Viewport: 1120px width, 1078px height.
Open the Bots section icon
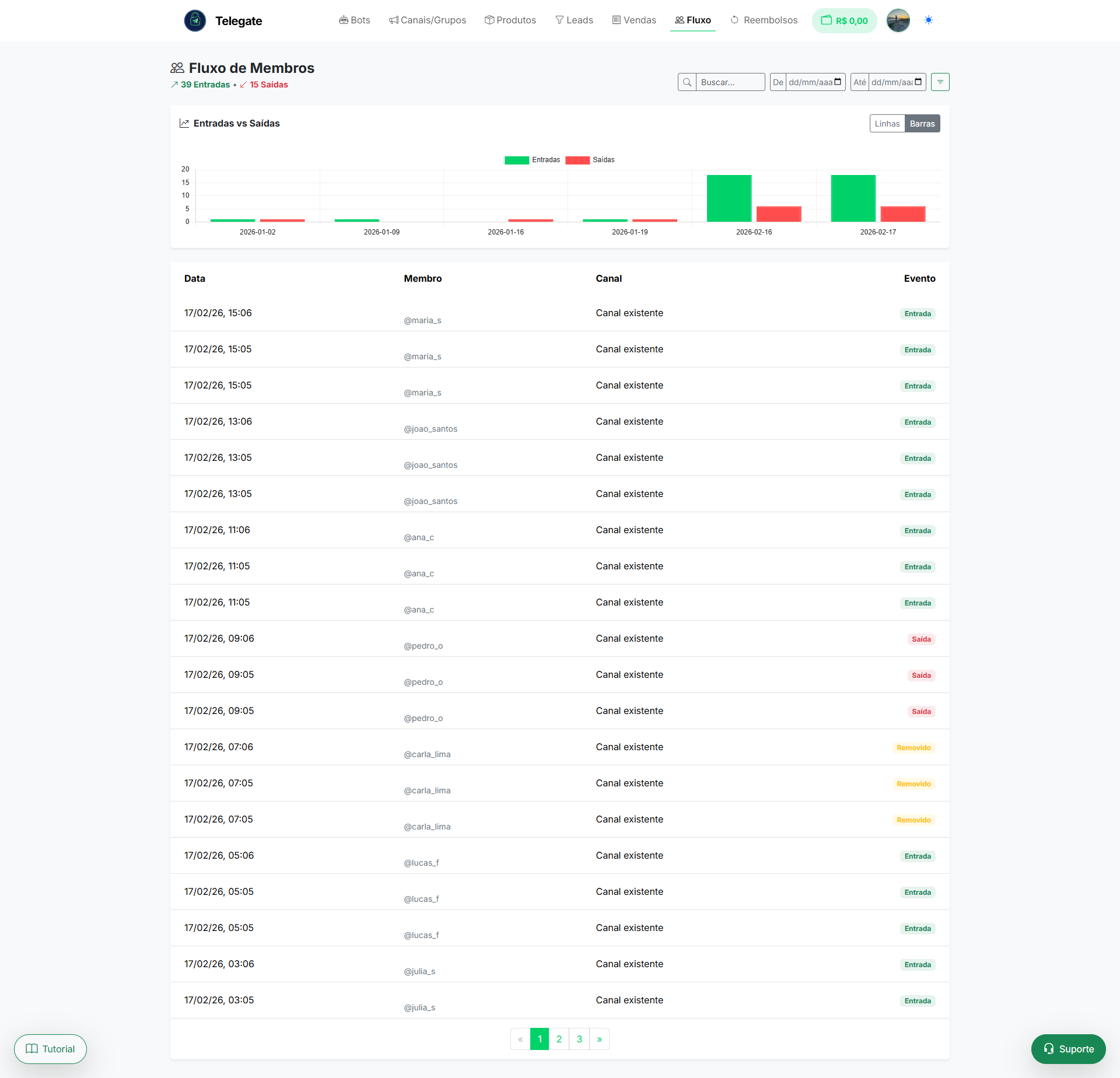(343, 20)
